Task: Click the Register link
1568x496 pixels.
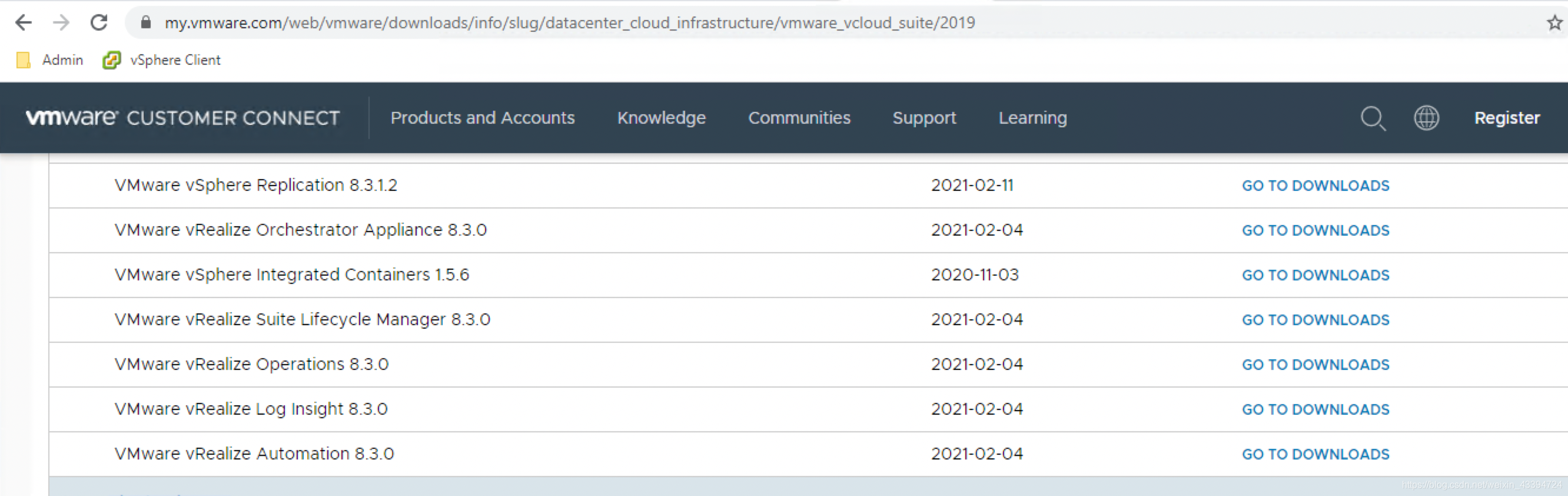Action: pos(1507,118)
